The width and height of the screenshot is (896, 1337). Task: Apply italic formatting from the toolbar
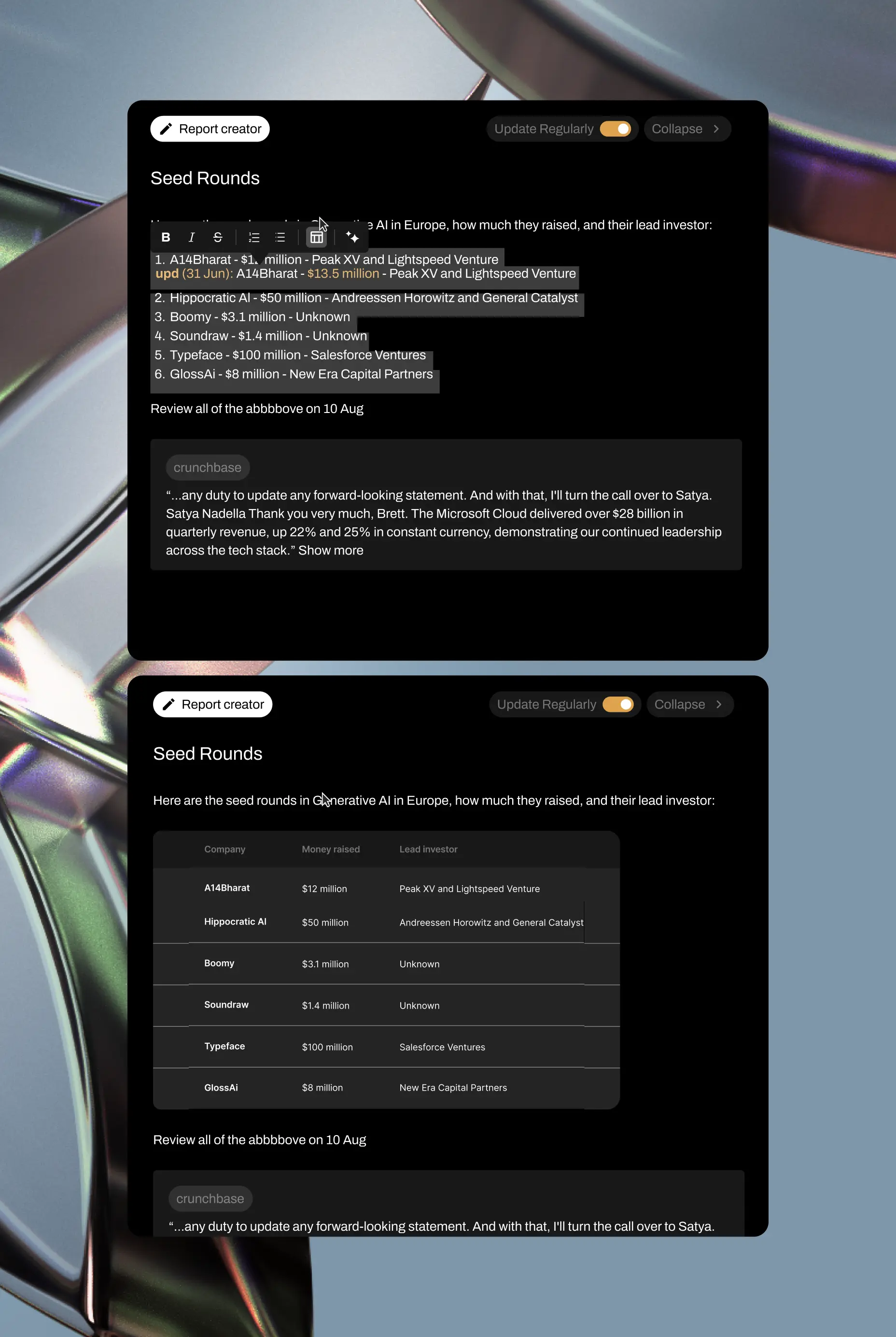tap(192, 237)
